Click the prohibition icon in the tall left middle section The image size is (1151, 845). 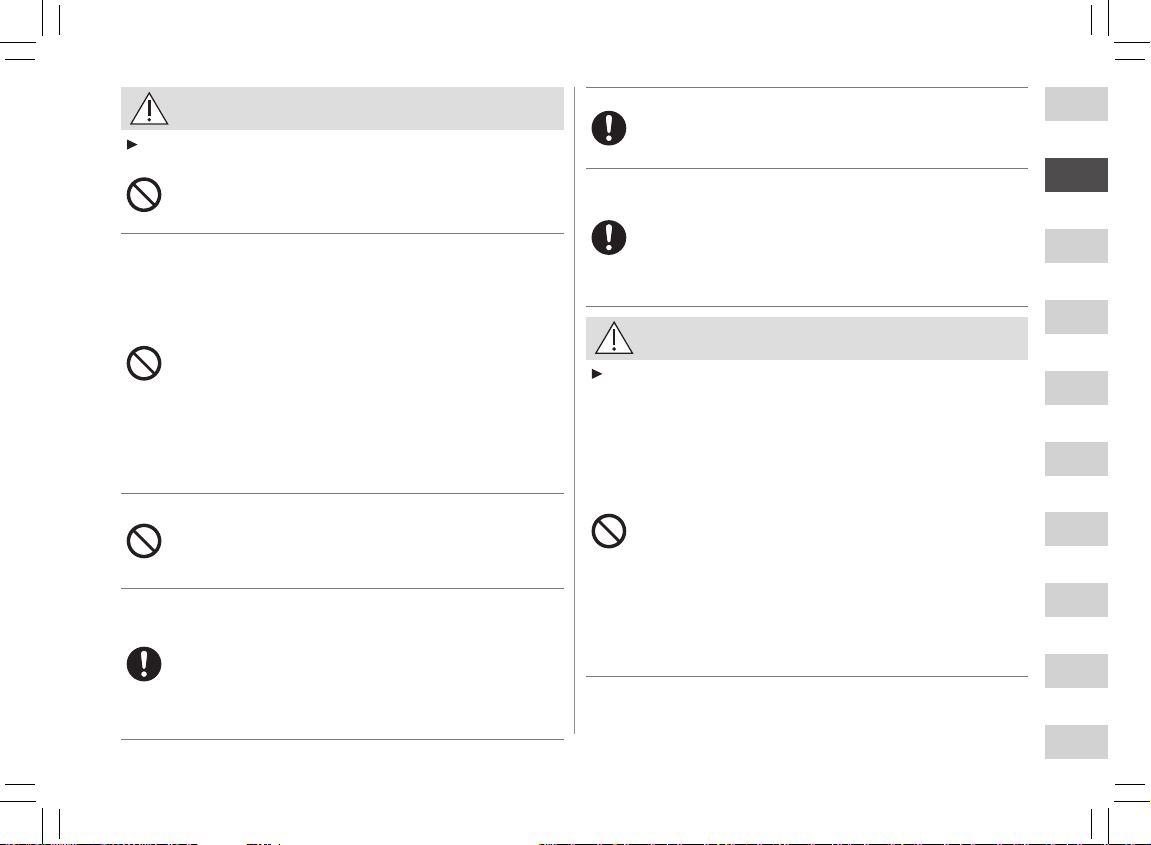point(144,363)
